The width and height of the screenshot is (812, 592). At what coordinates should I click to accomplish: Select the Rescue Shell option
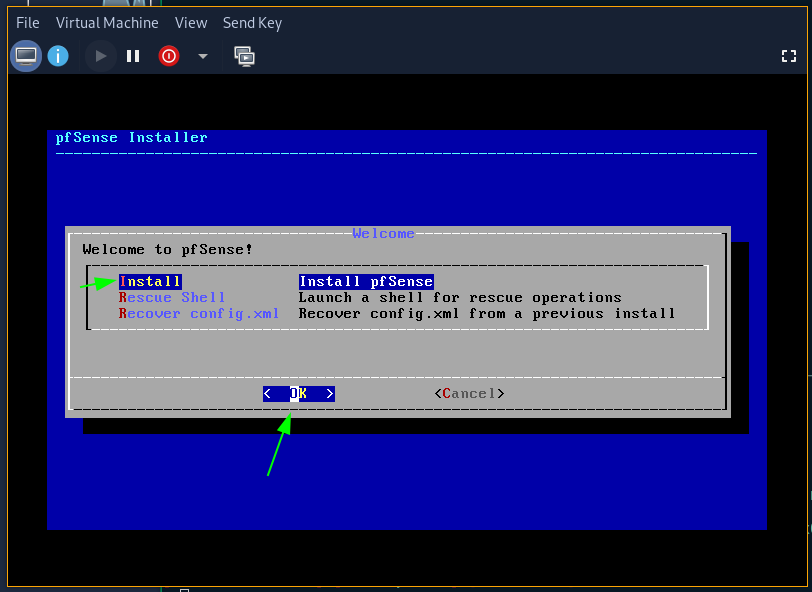[x=172, y=297]
